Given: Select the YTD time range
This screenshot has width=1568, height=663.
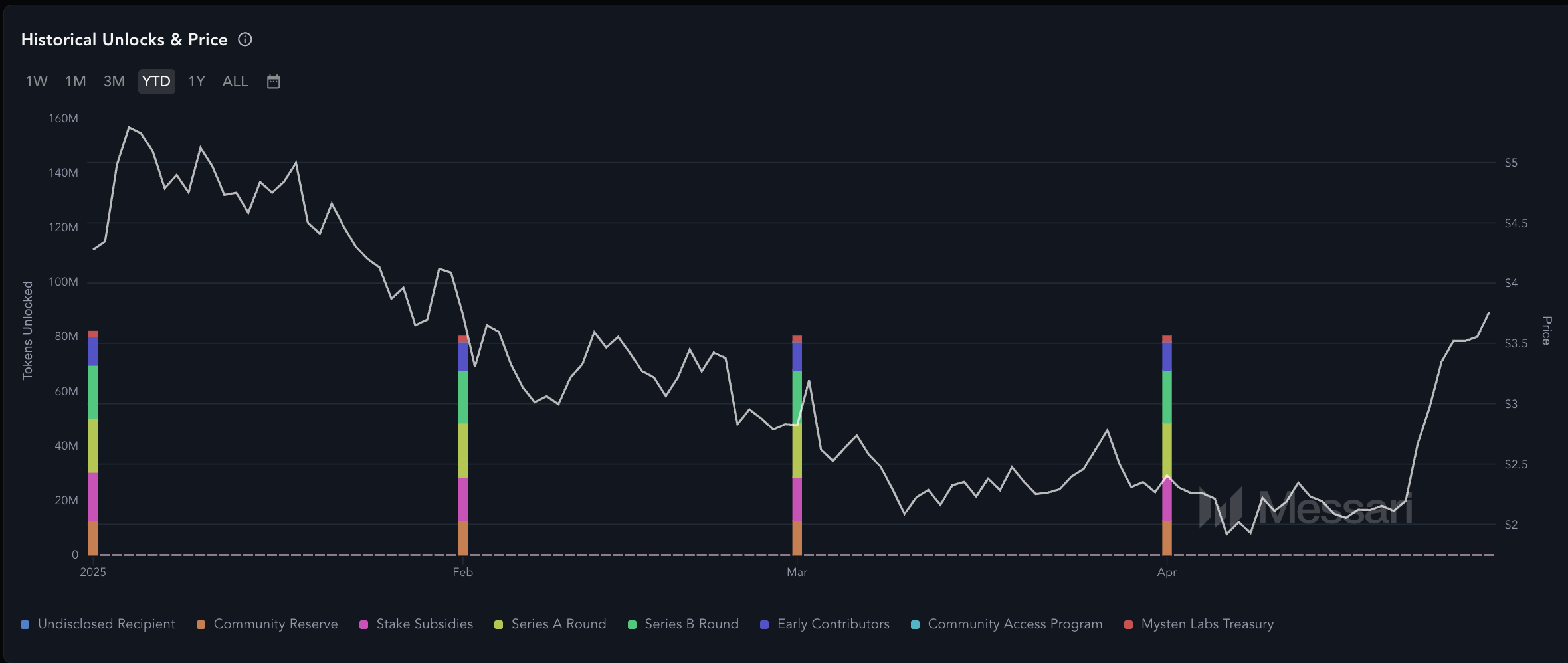Looking at the screenshot, I should tap(157, 82).
